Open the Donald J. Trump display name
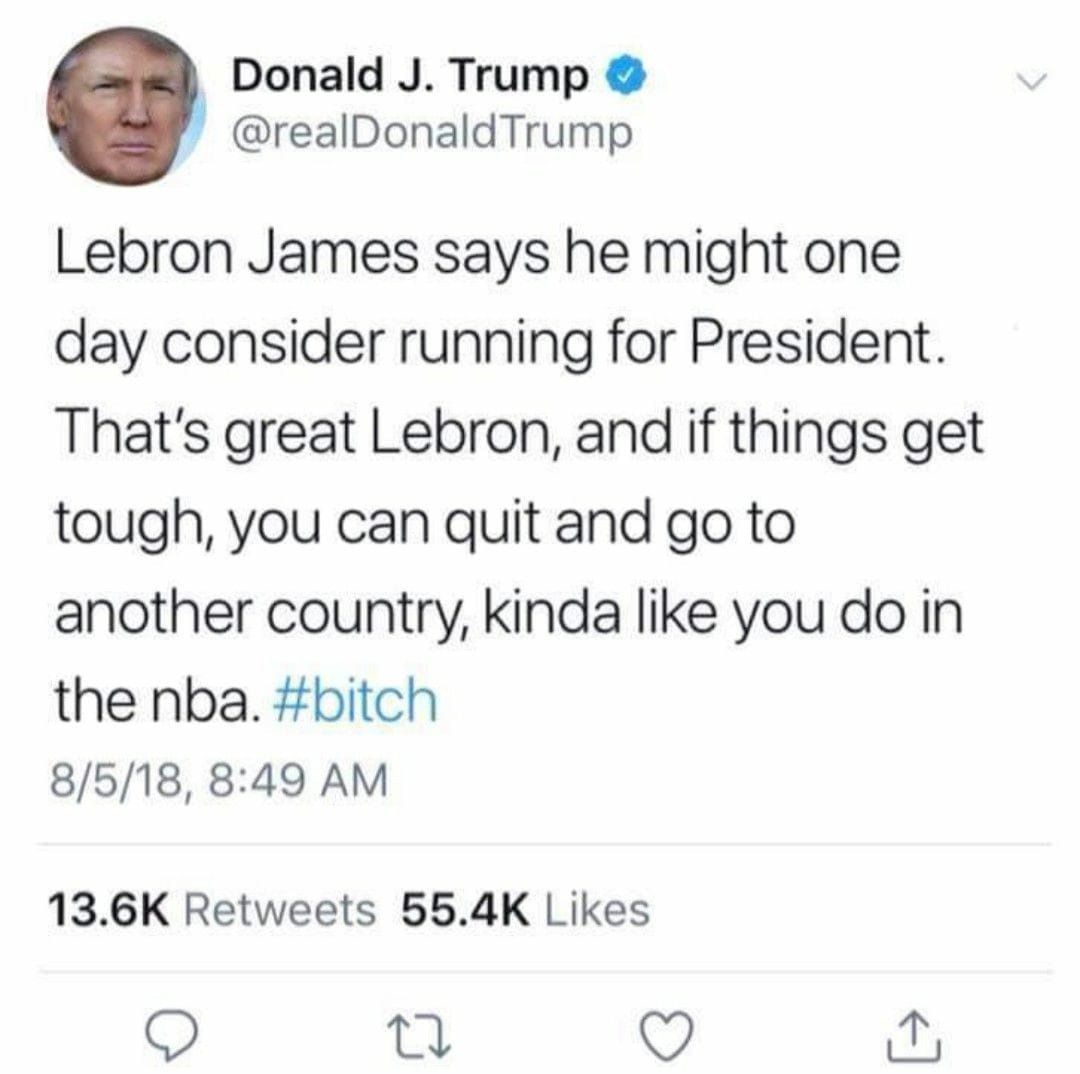1080x1074 pixels. 411,76
